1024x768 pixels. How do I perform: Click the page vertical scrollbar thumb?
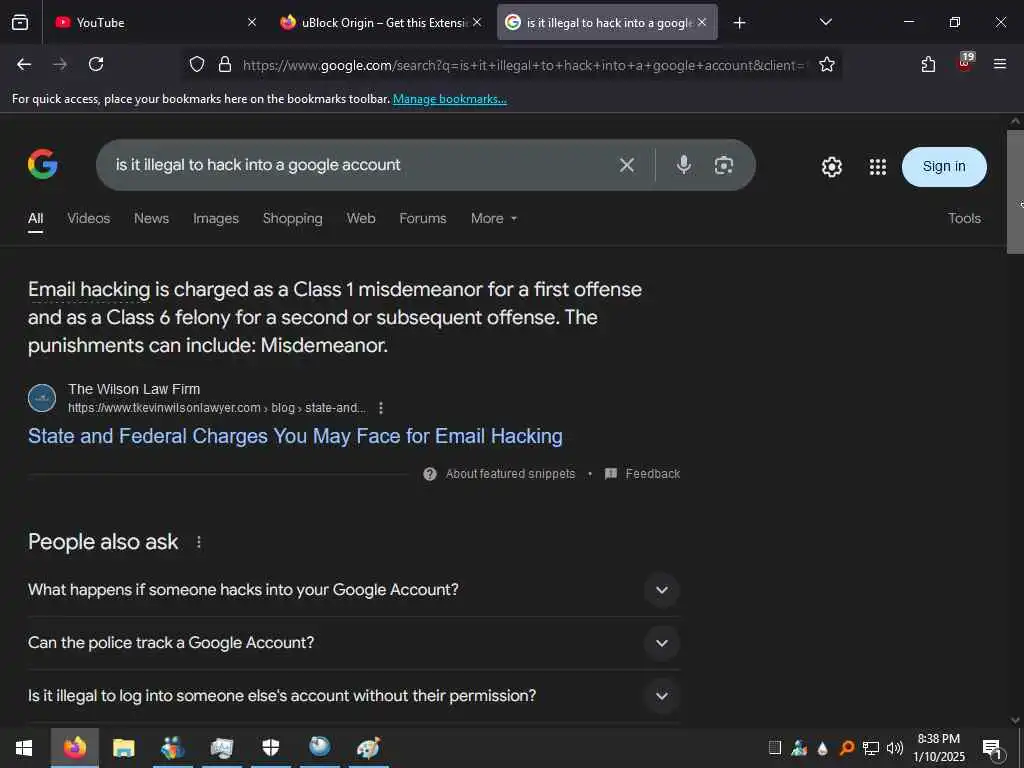tap(1015, 191)
